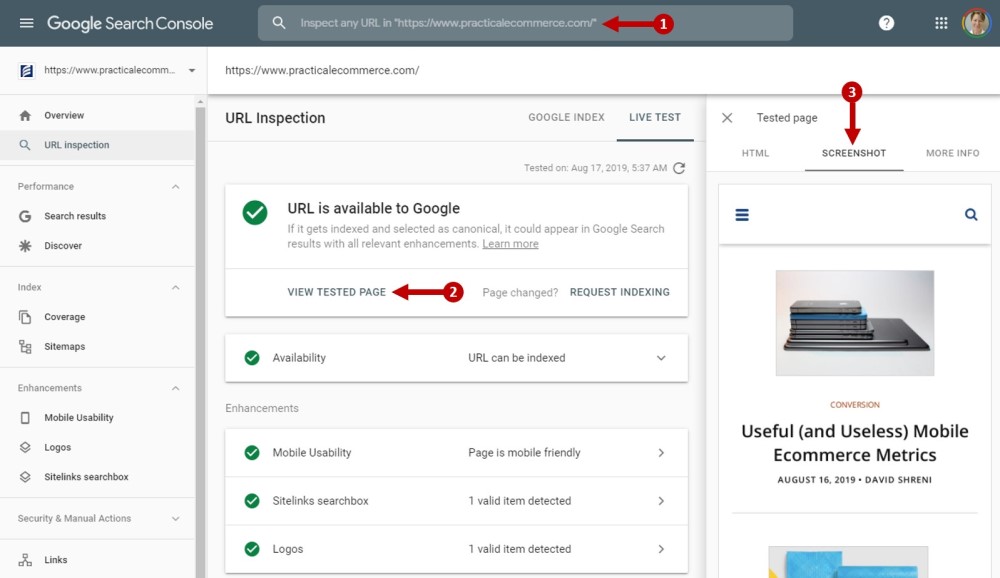1000x578 pixels.
Task: Click Request Indexing button
Action: pyautogui.click(x=620, y=292)
